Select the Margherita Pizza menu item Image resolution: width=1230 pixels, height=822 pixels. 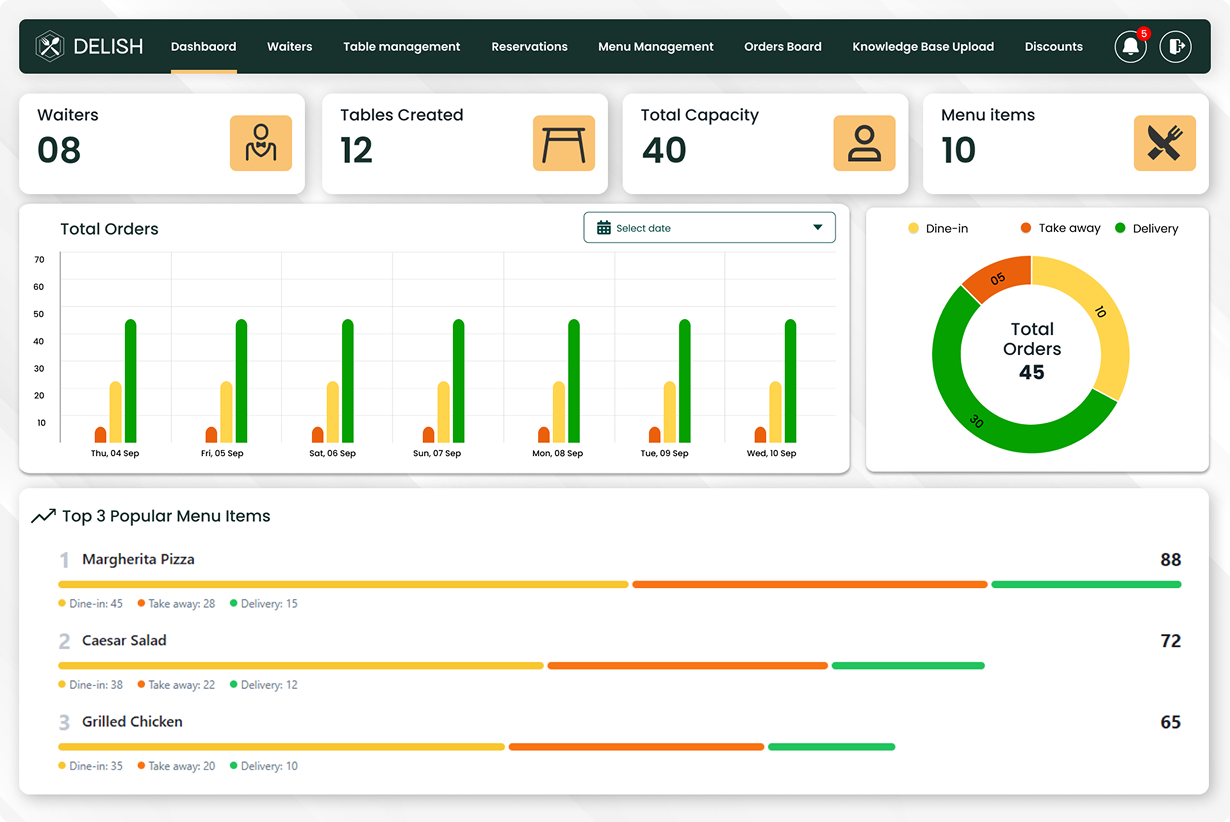coord(138,560)
